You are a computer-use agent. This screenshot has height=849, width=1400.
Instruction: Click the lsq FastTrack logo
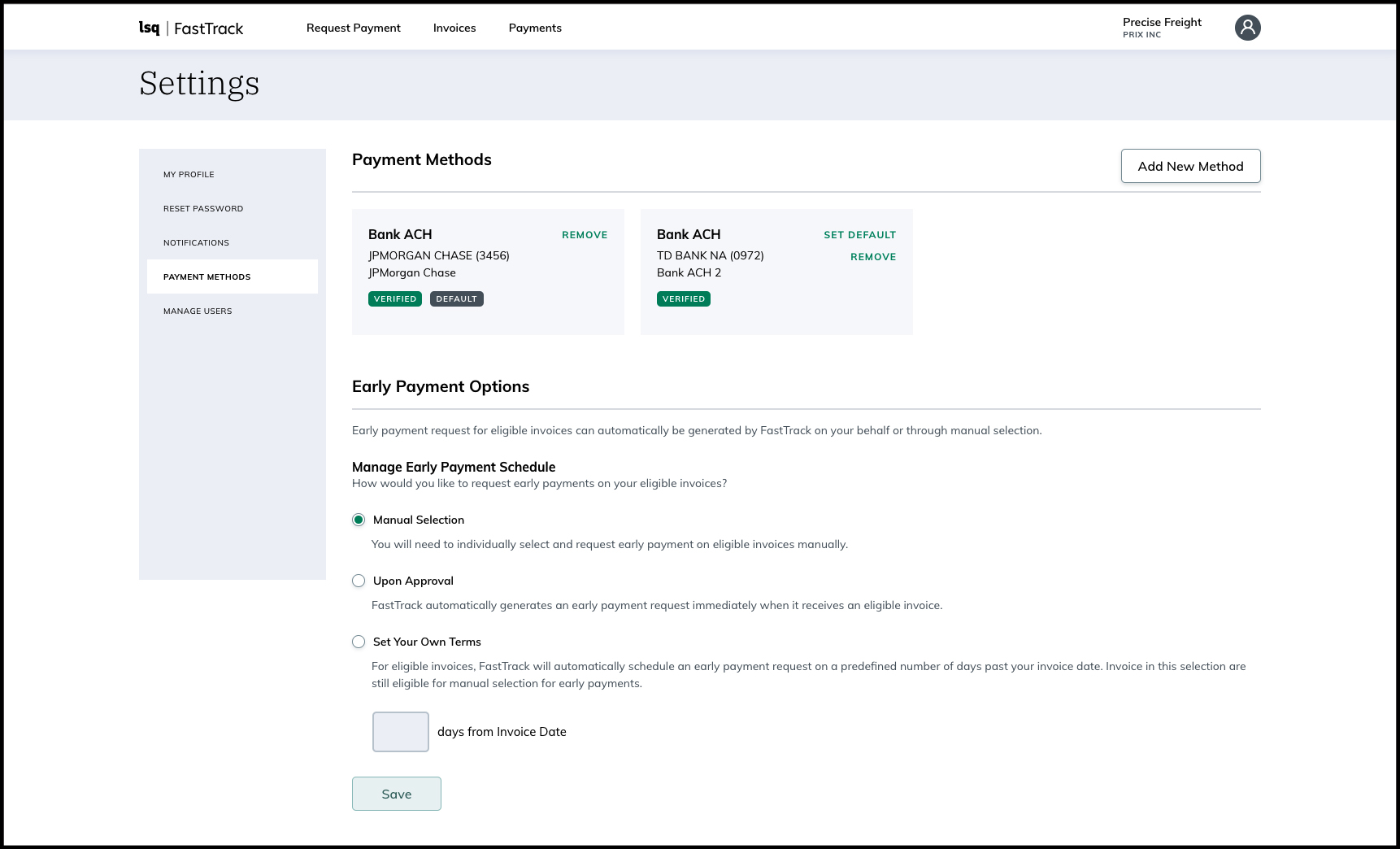pyautogui.click(x=193, y=28)
